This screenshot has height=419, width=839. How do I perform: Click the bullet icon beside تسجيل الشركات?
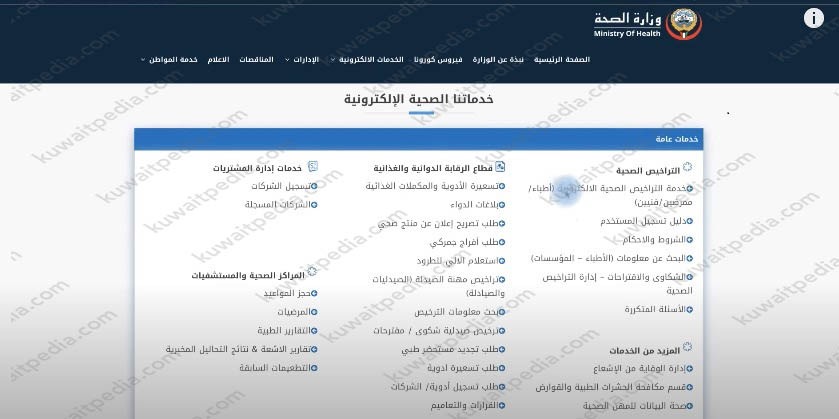coord(314,186)
